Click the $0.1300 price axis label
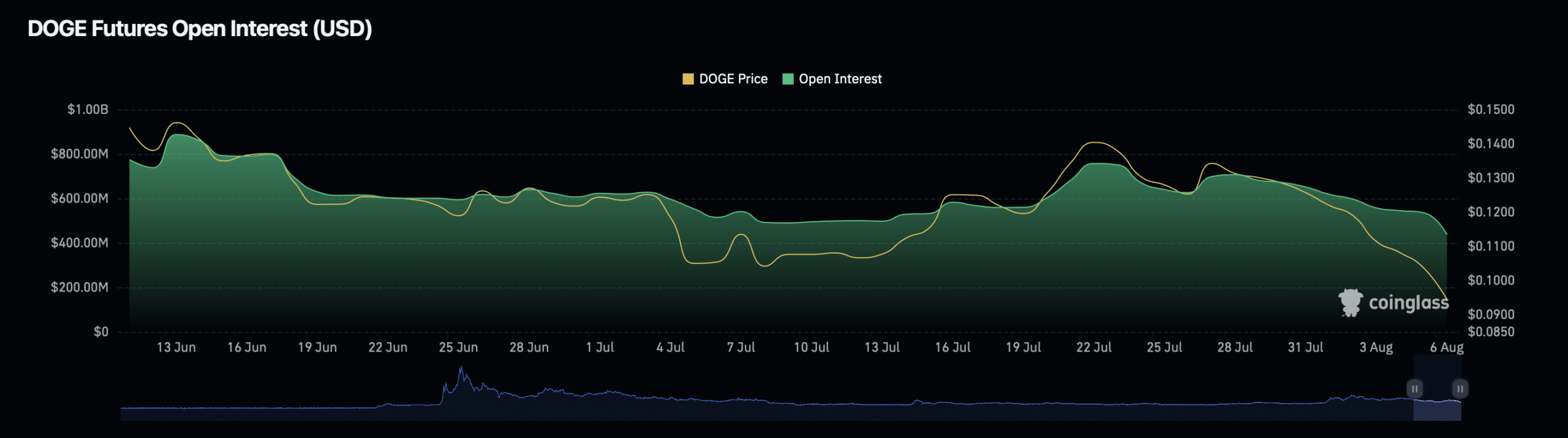 1491,178
